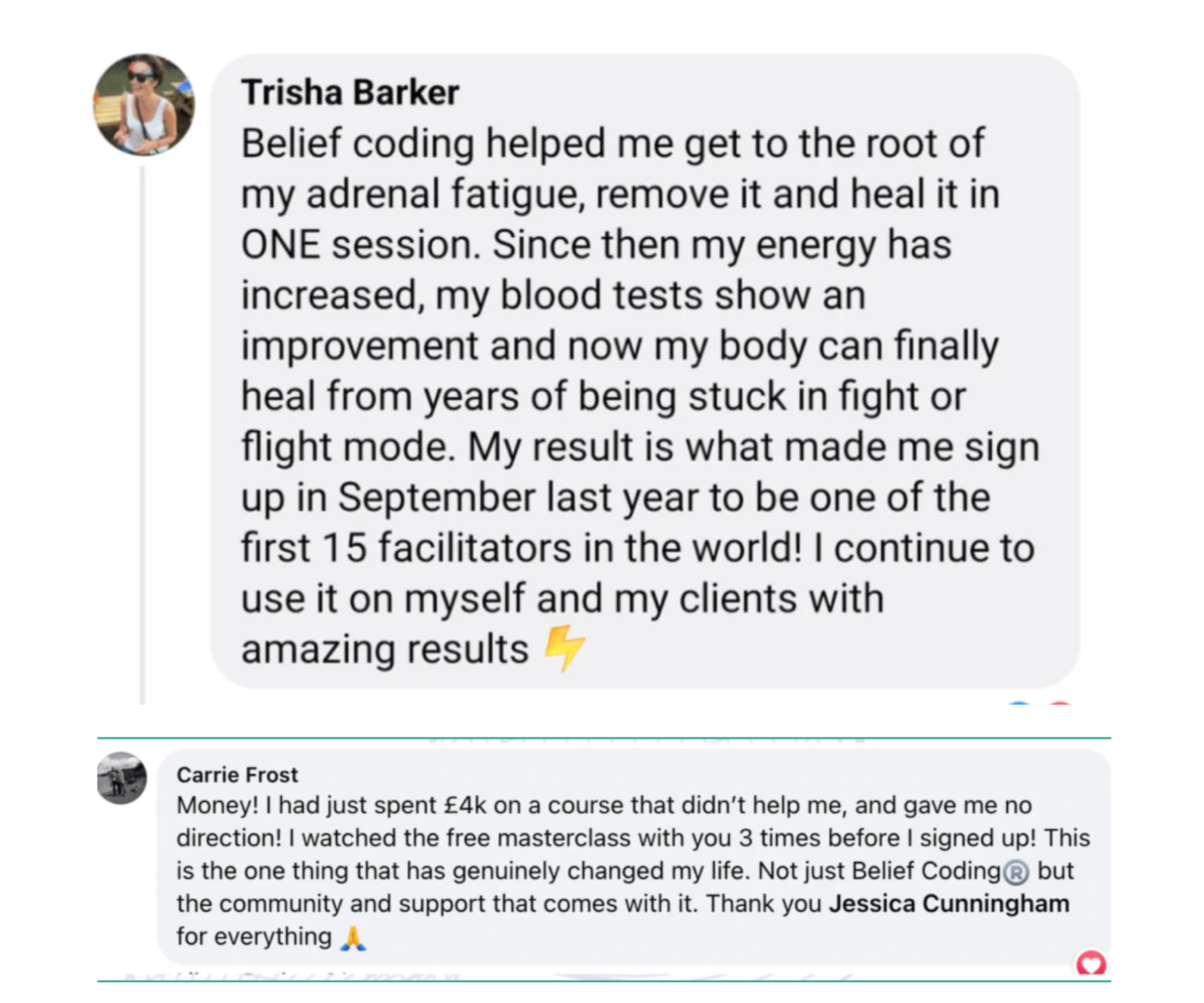This screenshot has width=1204, height=1003.
Task: Click the teal divider line above Carrie's comment
Action: (603, 737)
